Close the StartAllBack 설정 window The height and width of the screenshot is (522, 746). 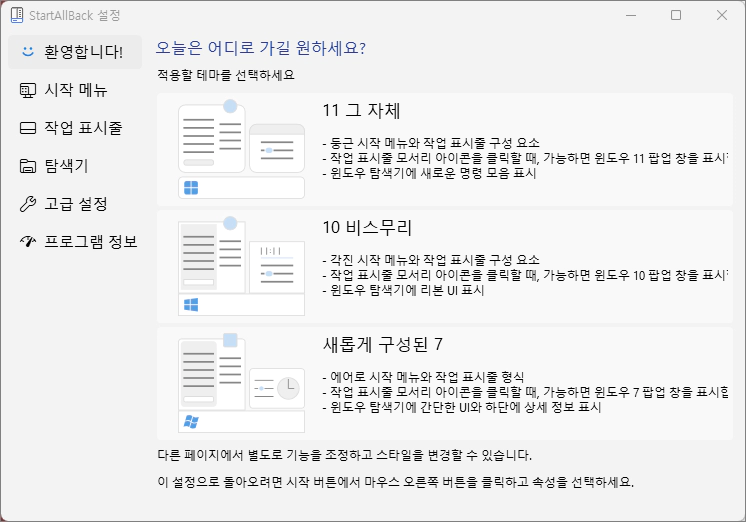(722, 15)
